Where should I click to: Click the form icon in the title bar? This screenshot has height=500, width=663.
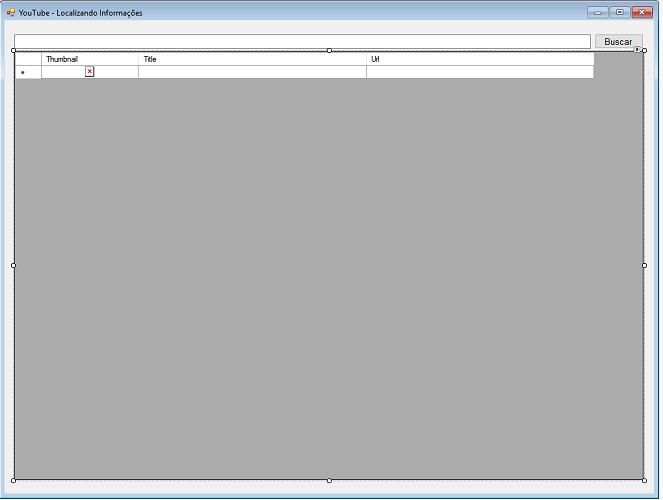[x=11, y=13]
